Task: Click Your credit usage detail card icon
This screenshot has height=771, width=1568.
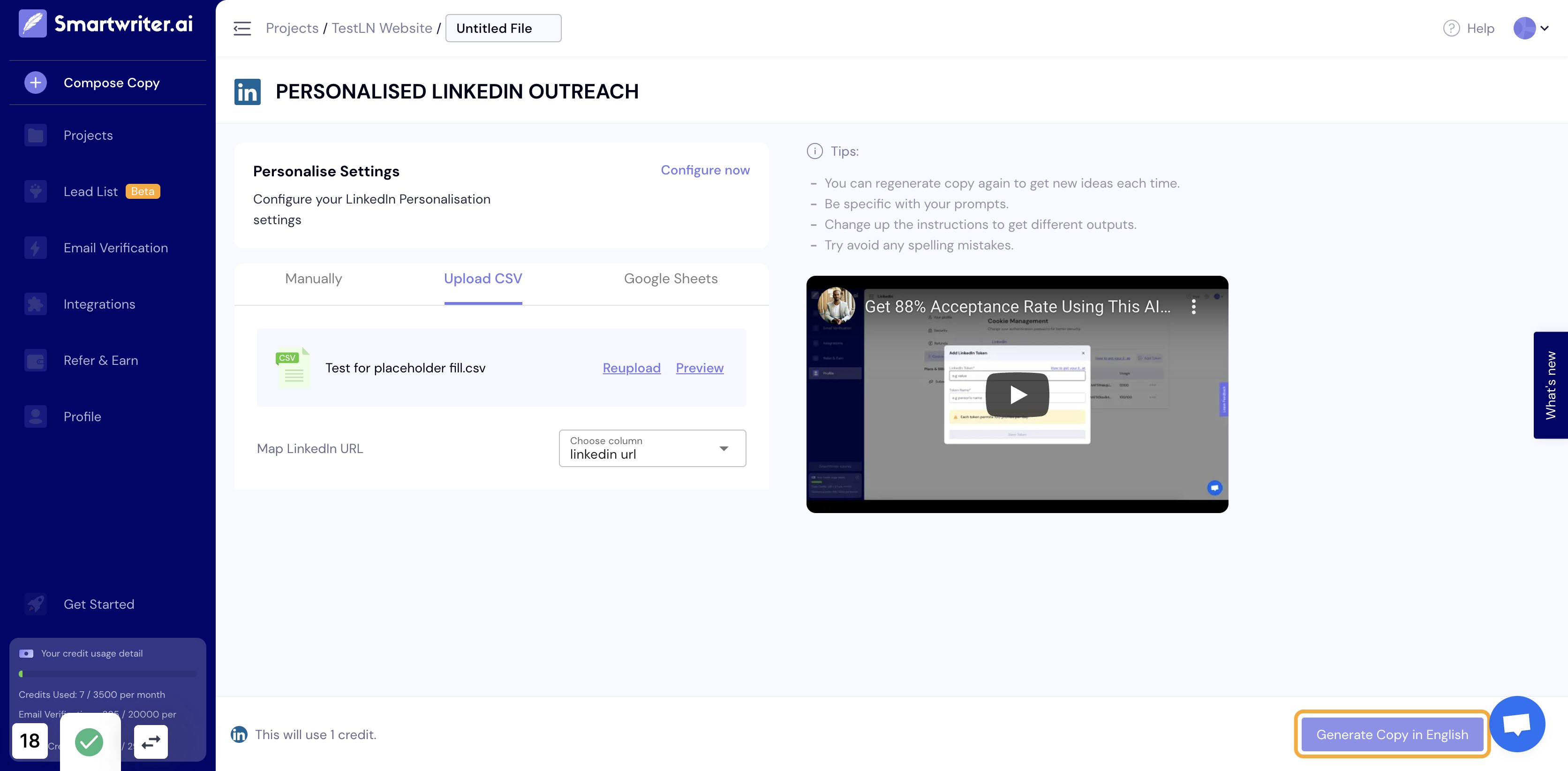Action: pyautogui.click(x=26, y=653)
